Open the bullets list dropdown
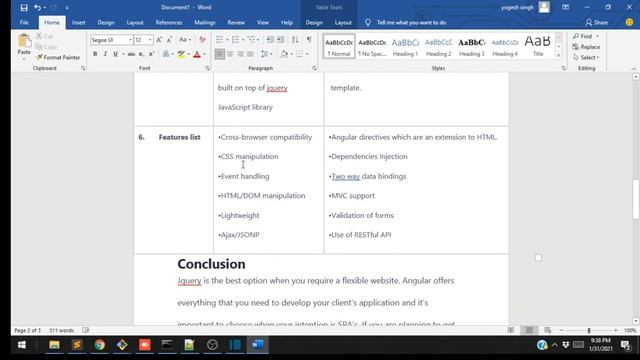The height and width of the screenshot is (360, 640). 227,40
